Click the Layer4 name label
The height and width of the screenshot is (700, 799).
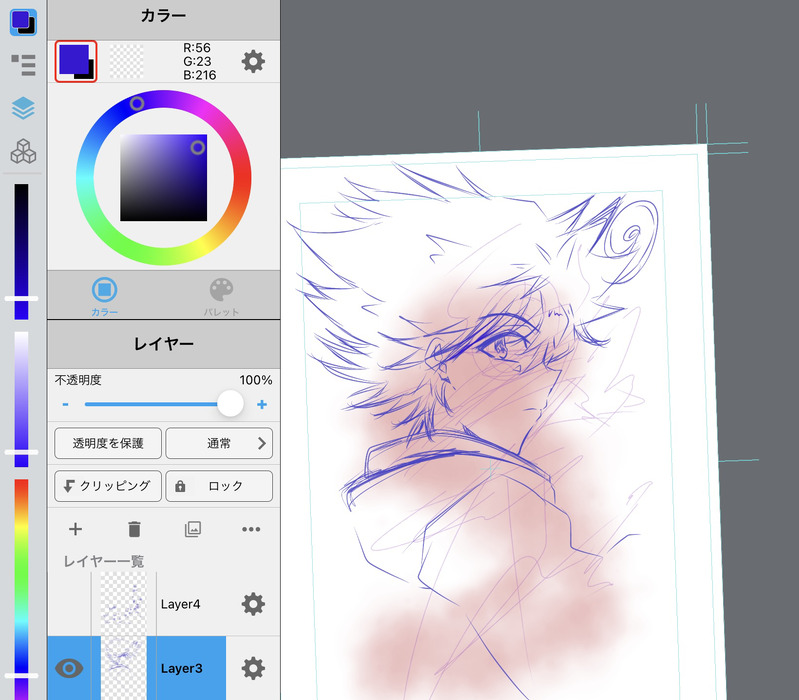(180, 604)
